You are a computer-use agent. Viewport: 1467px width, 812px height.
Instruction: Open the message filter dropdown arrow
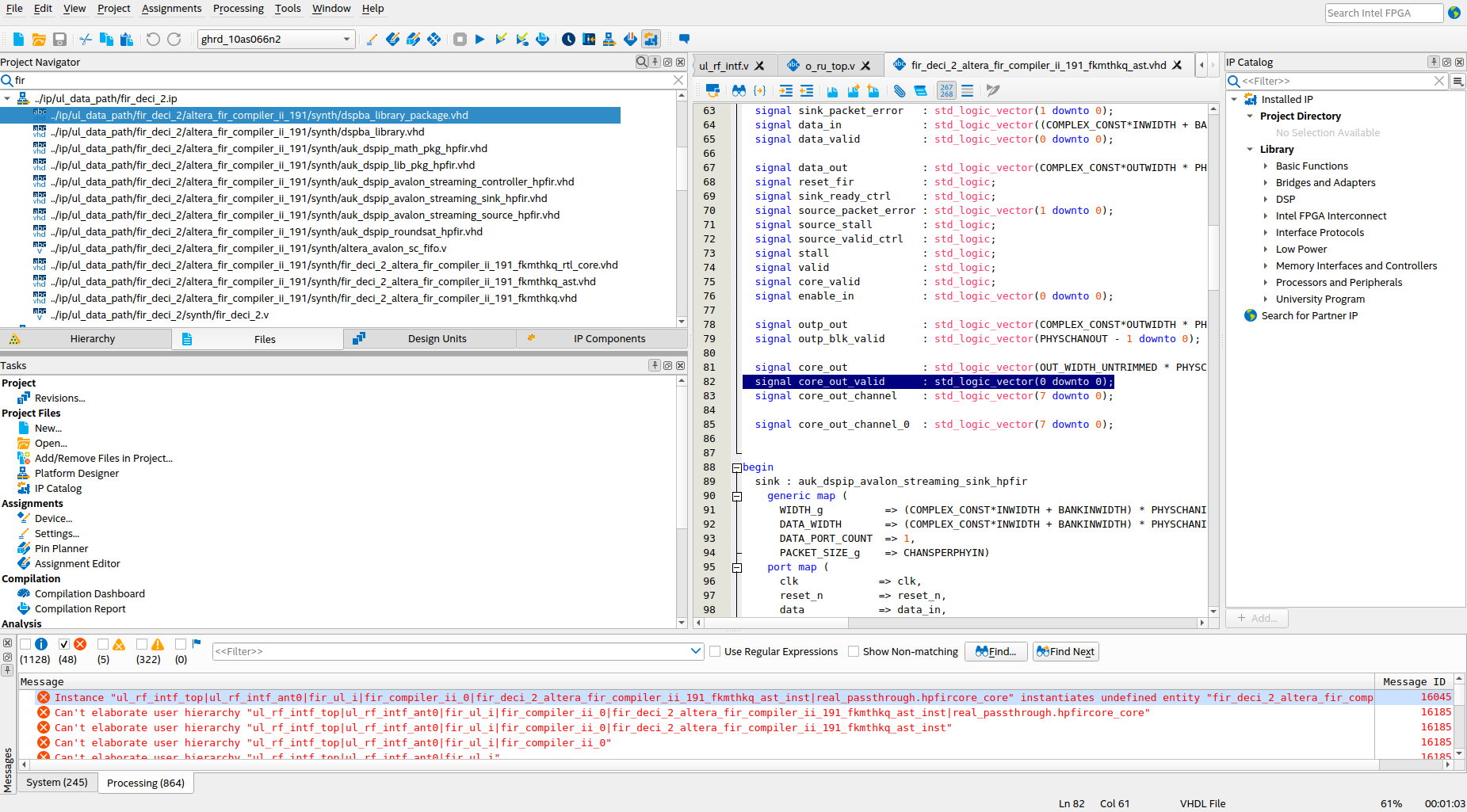[696, 651]
